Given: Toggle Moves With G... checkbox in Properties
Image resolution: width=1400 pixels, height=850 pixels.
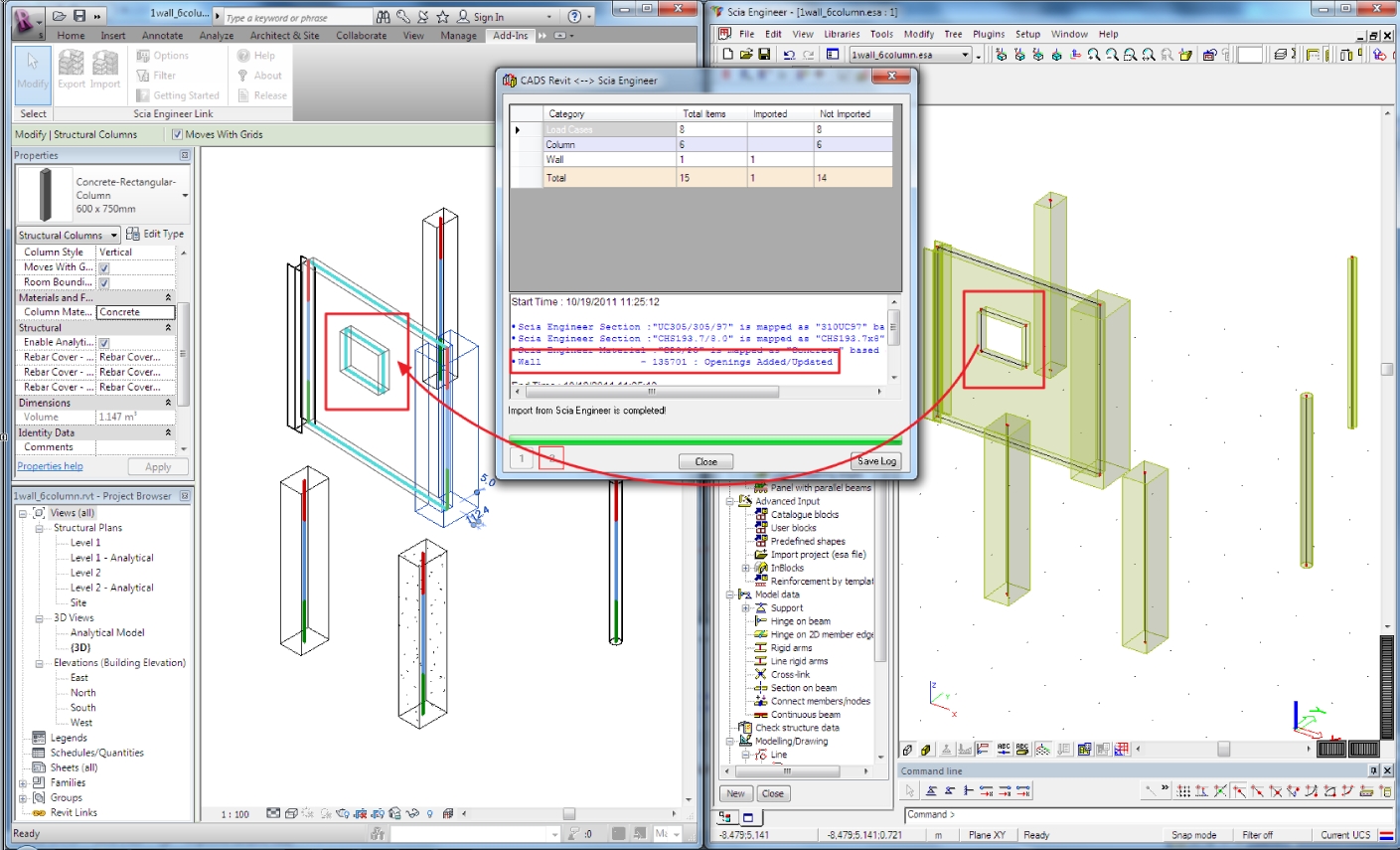Looking at the screenshot, I should (103, 267).
